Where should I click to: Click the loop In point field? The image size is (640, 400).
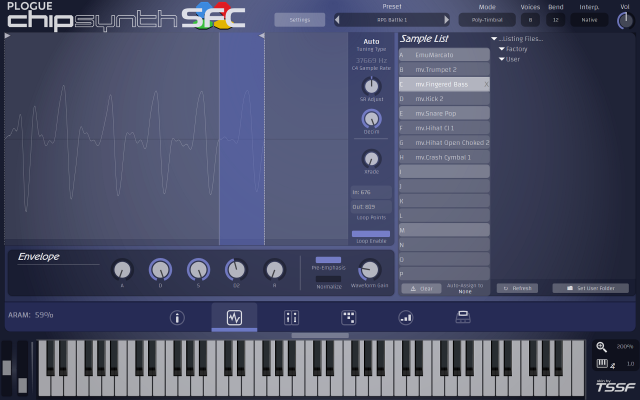coord(371,192)
